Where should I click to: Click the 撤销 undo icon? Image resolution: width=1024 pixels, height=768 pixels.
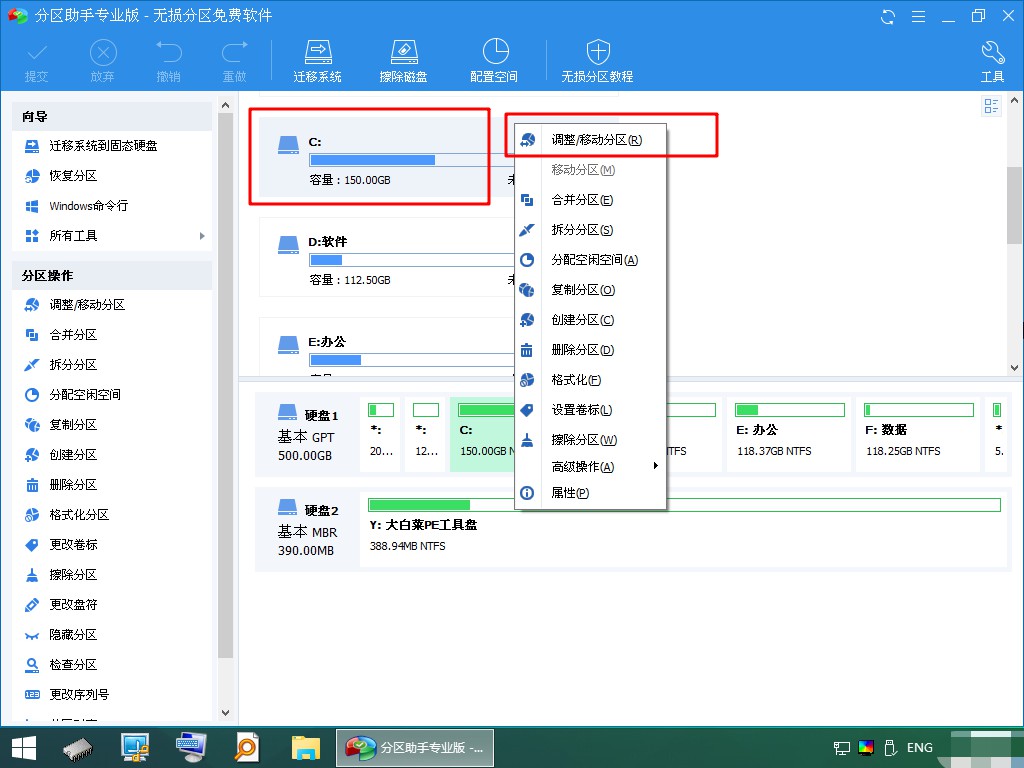(168, 57)
